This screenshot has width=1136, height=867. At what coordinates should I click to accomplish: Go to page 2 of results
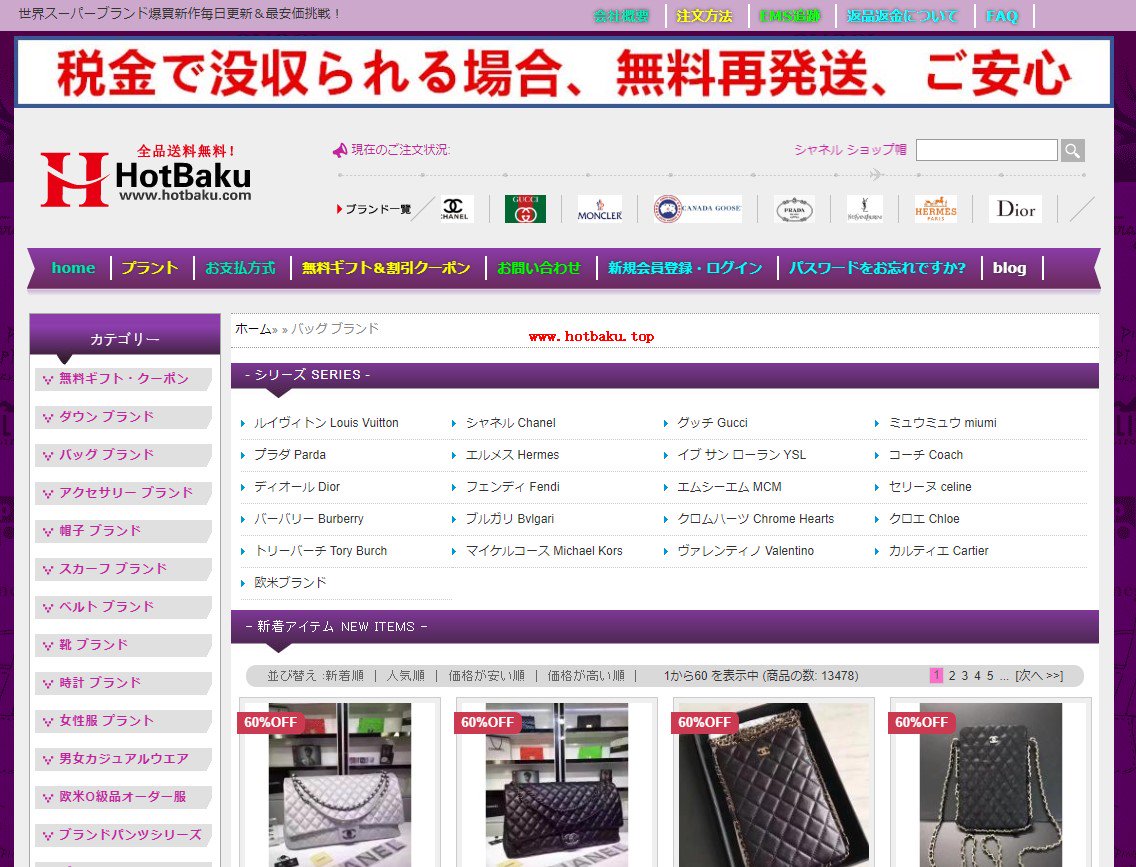tap(952, 676)
